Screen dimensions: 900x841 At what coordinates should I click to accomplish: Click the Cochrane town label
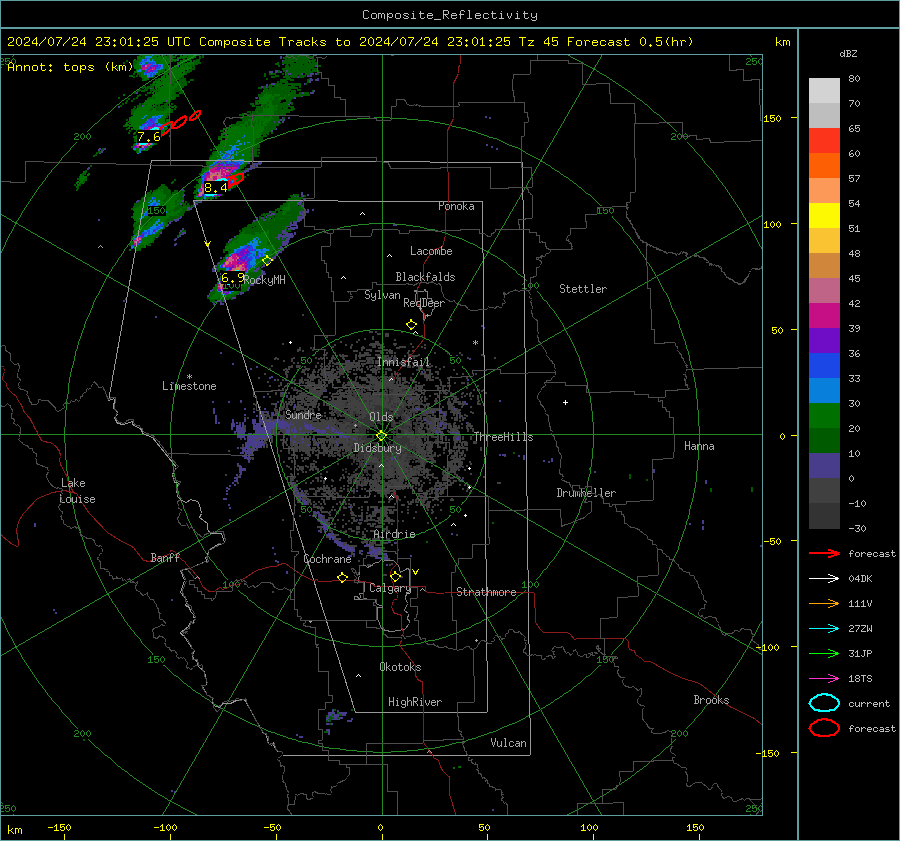(327, 559)
